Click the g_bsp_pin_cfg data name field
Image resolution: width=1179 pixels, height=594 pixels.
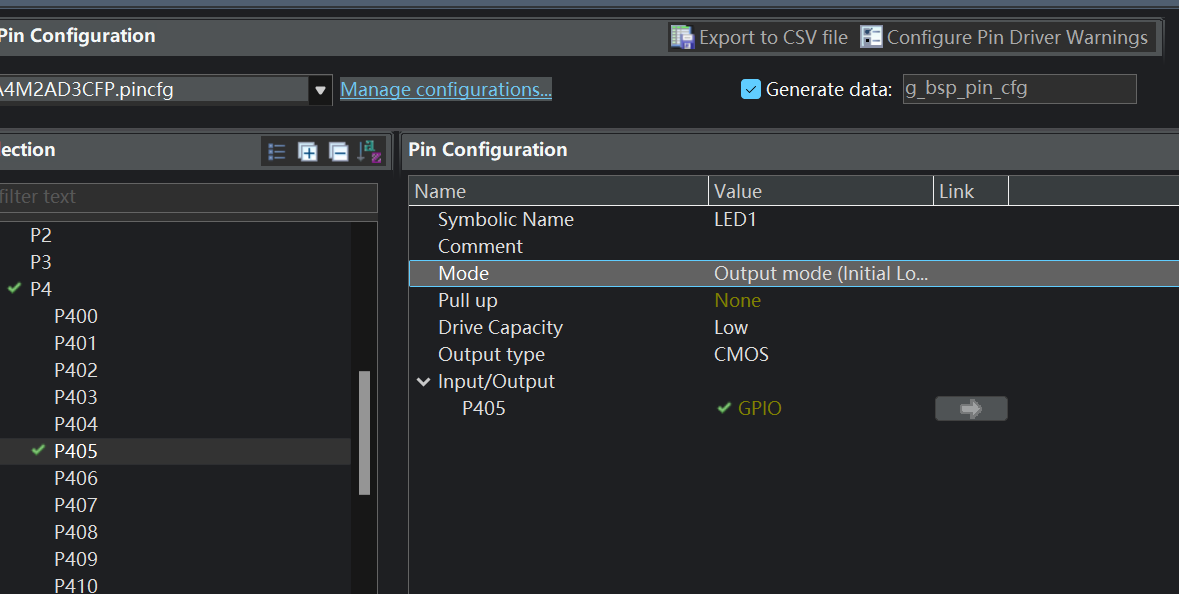point(1019,89)
